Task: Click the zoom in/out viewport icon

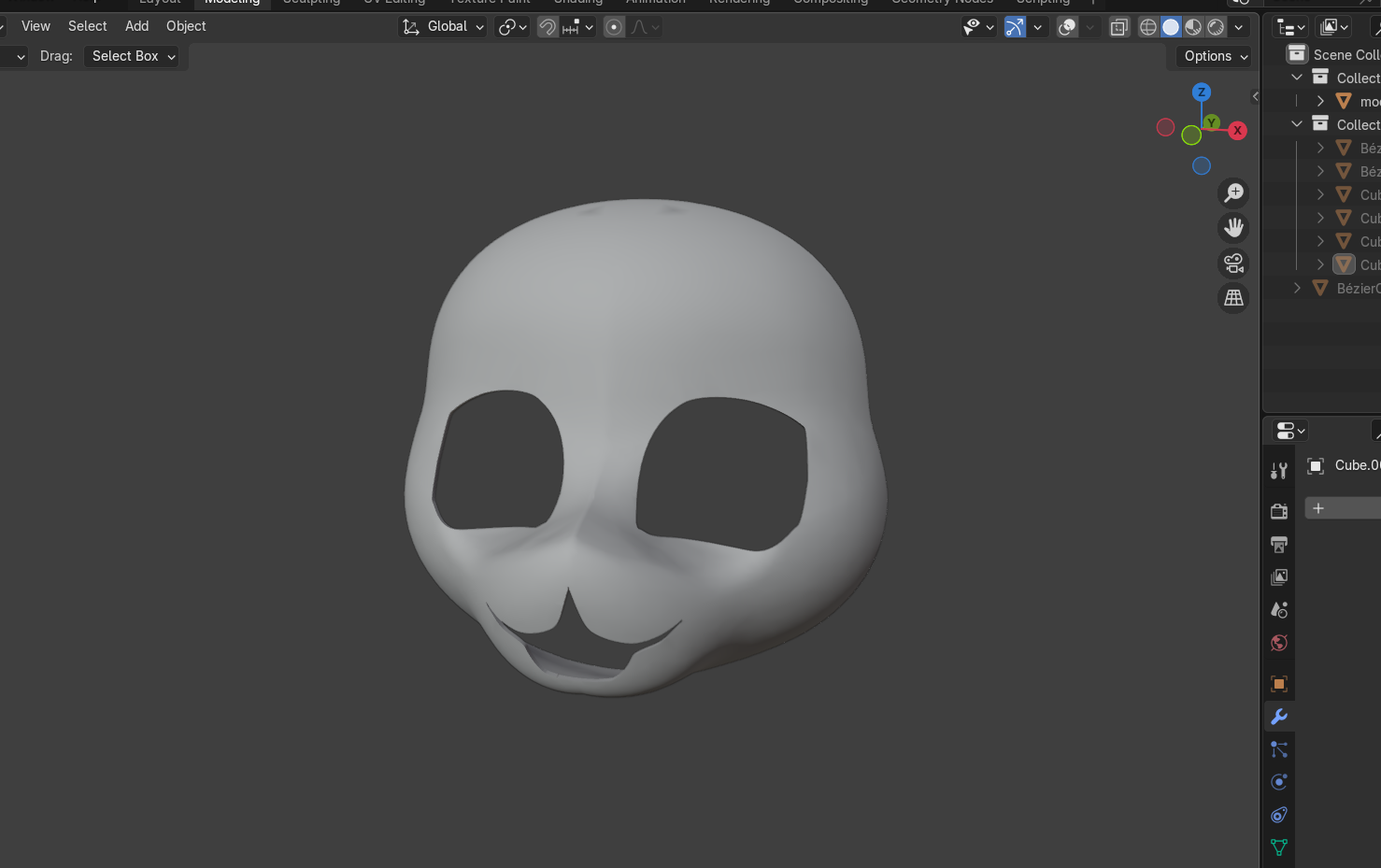Action: point(1234,192)
